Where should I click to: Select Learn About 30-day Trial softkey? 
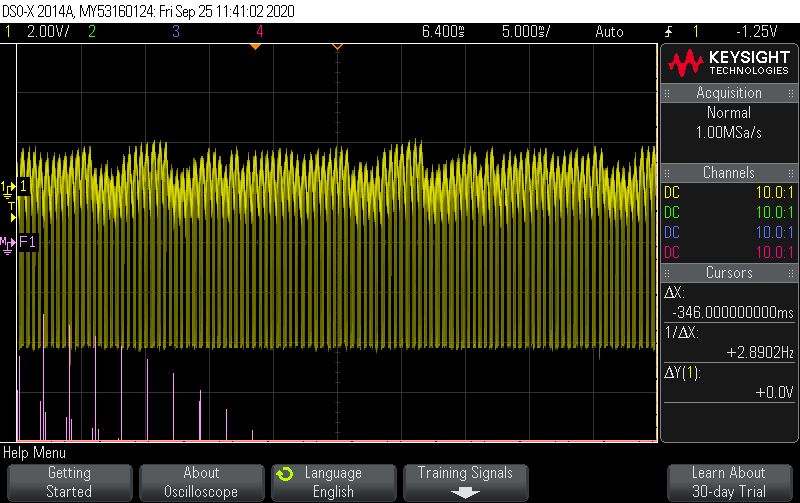pyautogui.click(x=730, y=482)
